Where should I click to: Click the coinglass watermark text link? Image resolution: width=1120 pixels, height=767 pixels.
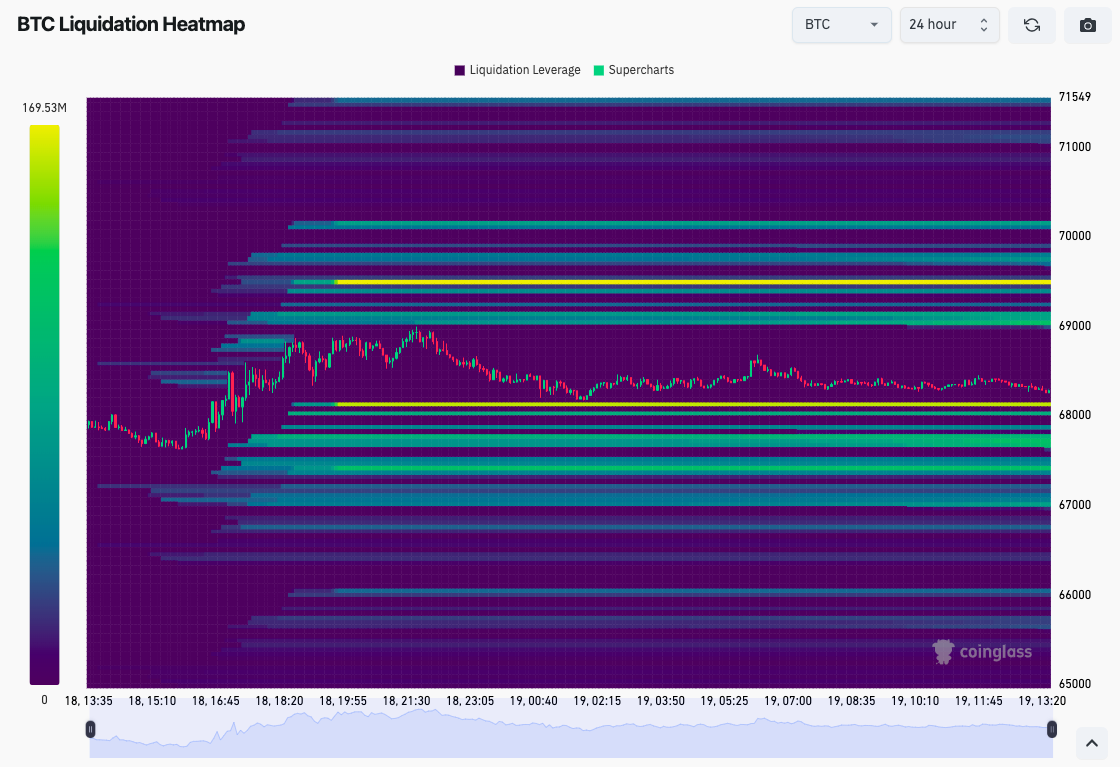995,651
